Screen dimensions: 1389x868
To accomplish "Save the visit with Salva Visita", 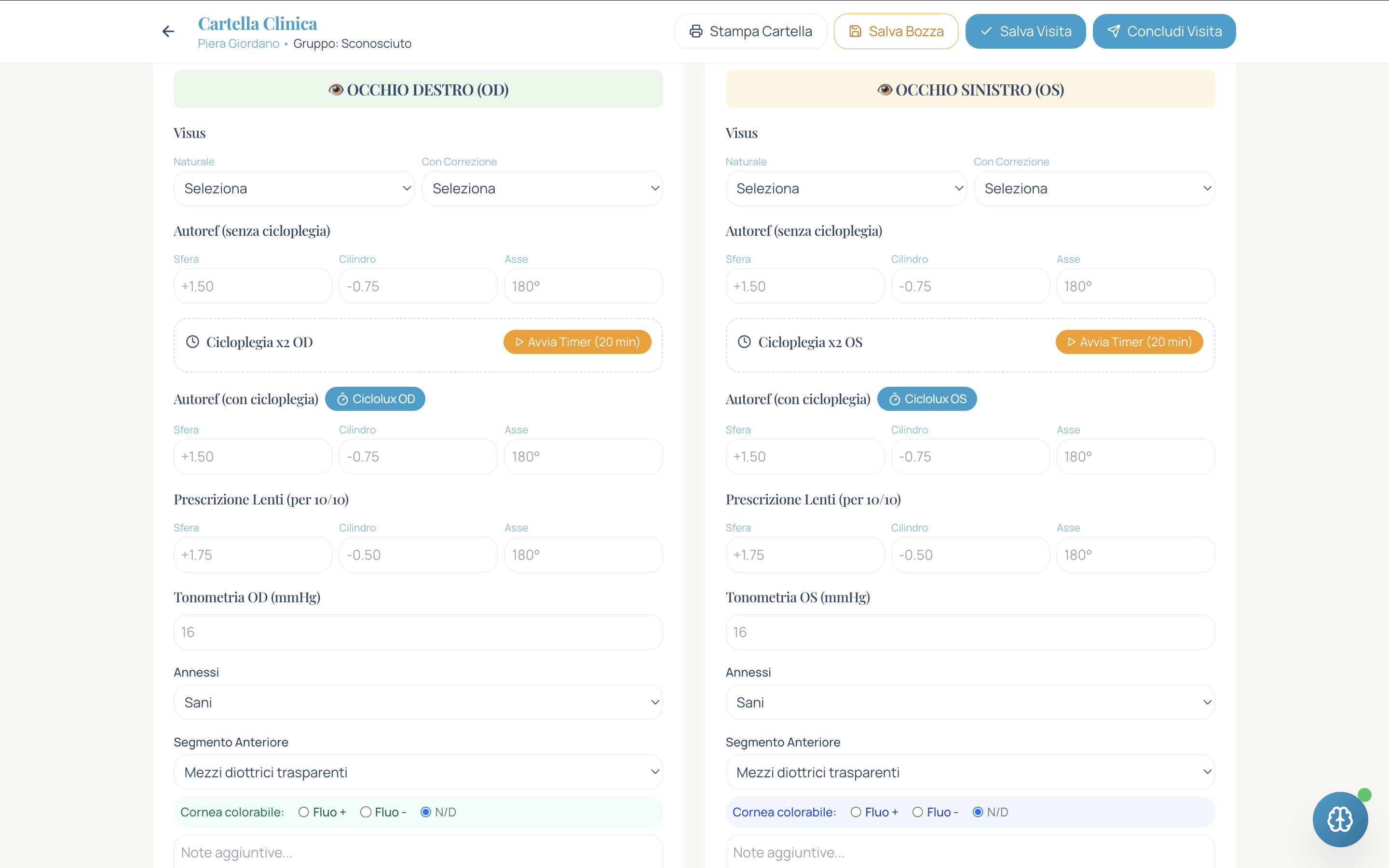I will click(1025, 31).
